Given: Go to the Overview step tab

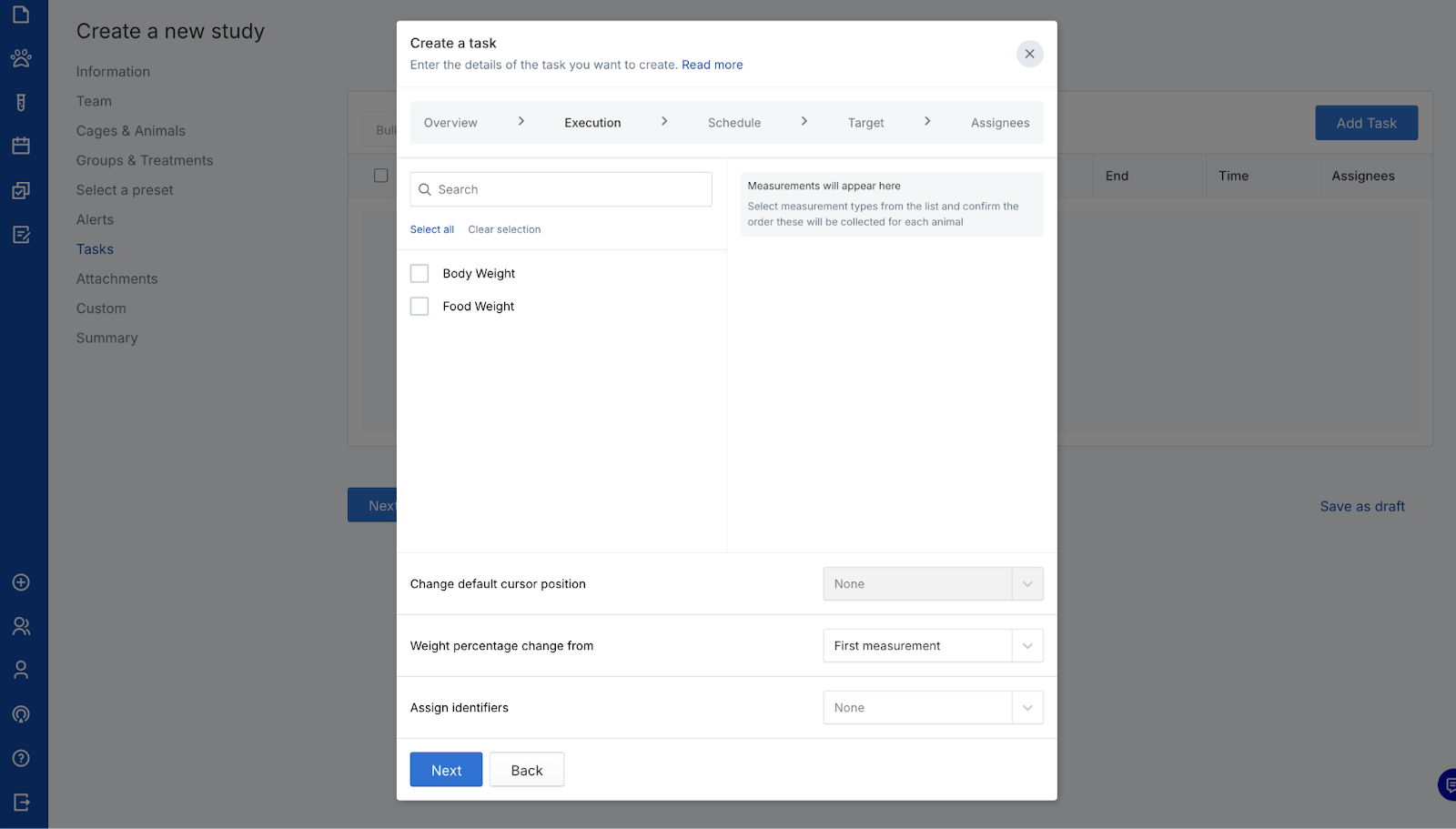Looking at the screenshot, I should [450, 123].
